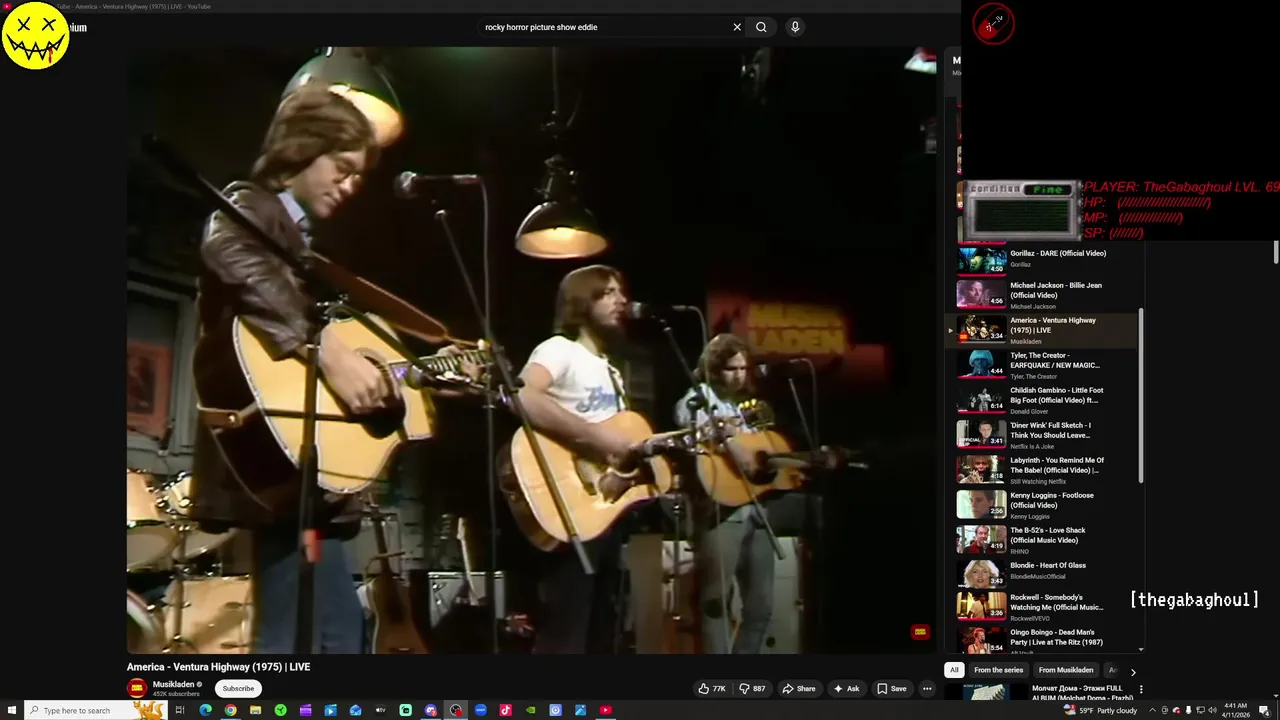Open the YouTube app icon on the taskbar
This screenshot has height=720, width=1280.
[605, 710]
